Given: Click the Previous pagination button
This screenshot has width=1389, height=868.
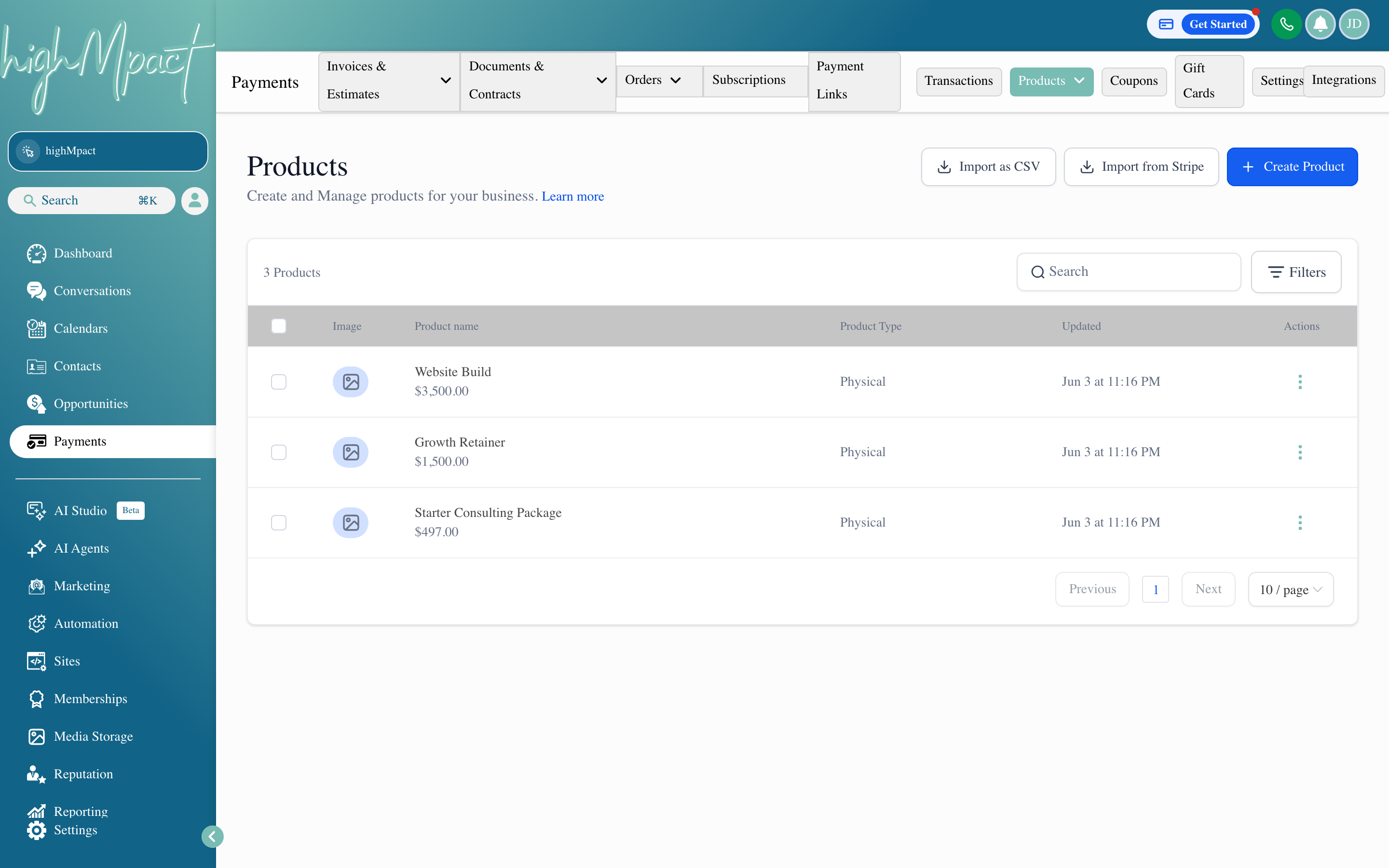Looking at the screenshot, I should click(1092, 589).
